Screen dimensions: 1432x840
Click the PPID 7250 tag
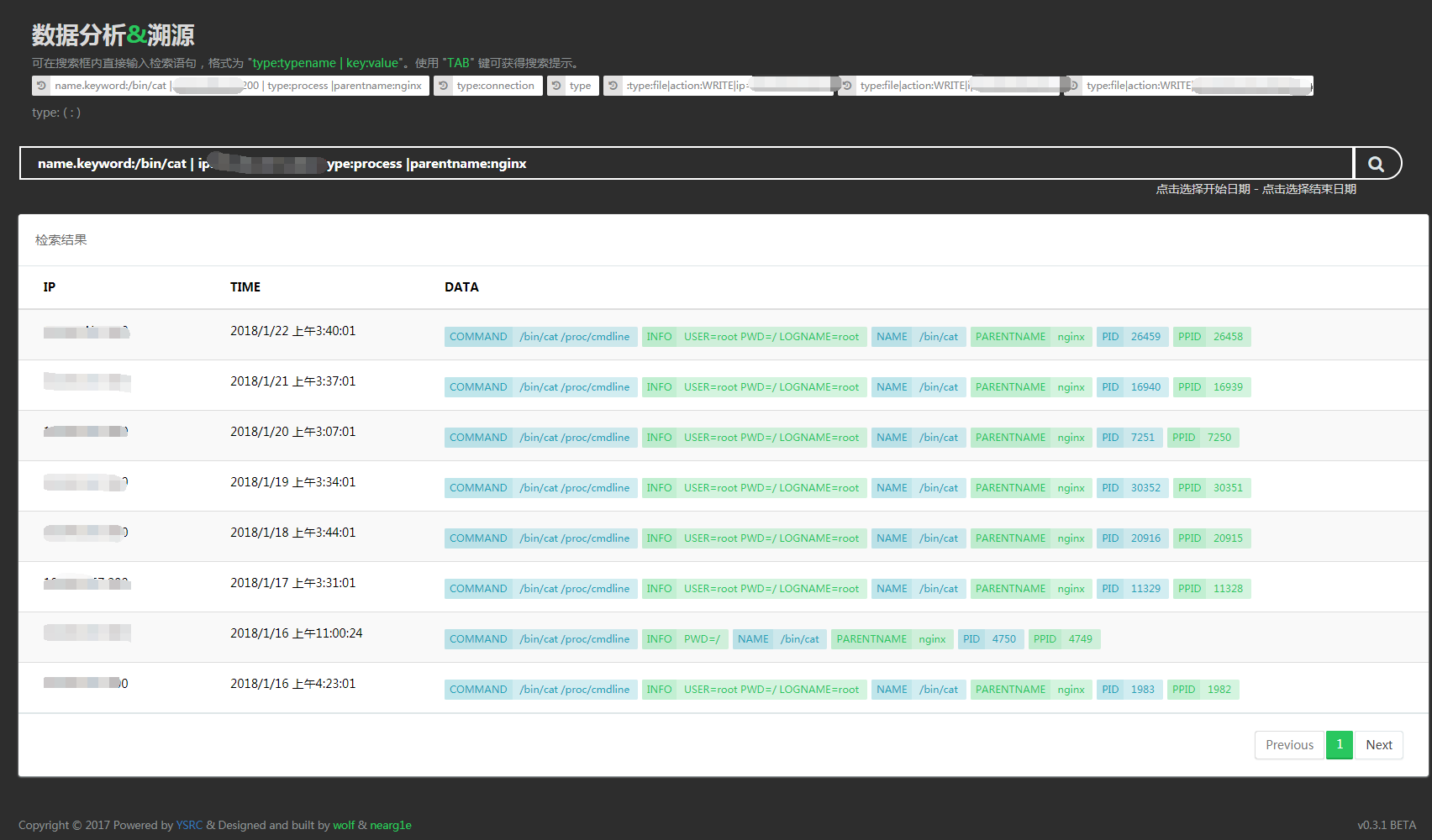pyautogui.click(x=1203, y=438)
